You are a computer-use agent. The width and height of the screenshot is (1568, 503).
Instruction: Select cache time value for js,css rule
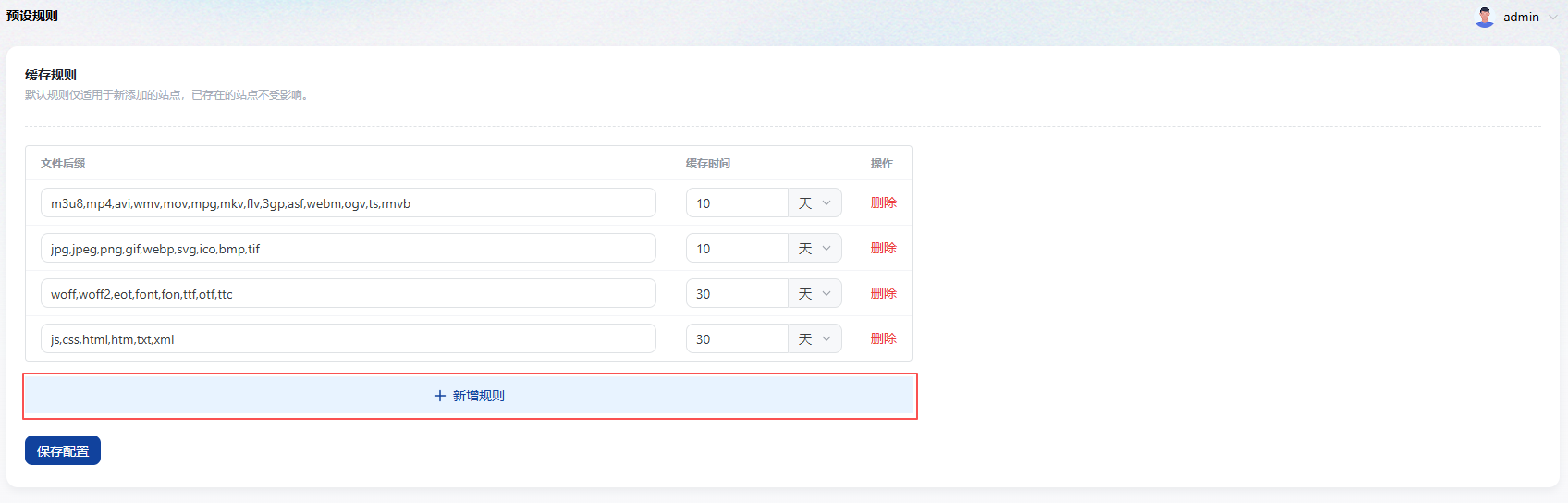pos(737,339)
